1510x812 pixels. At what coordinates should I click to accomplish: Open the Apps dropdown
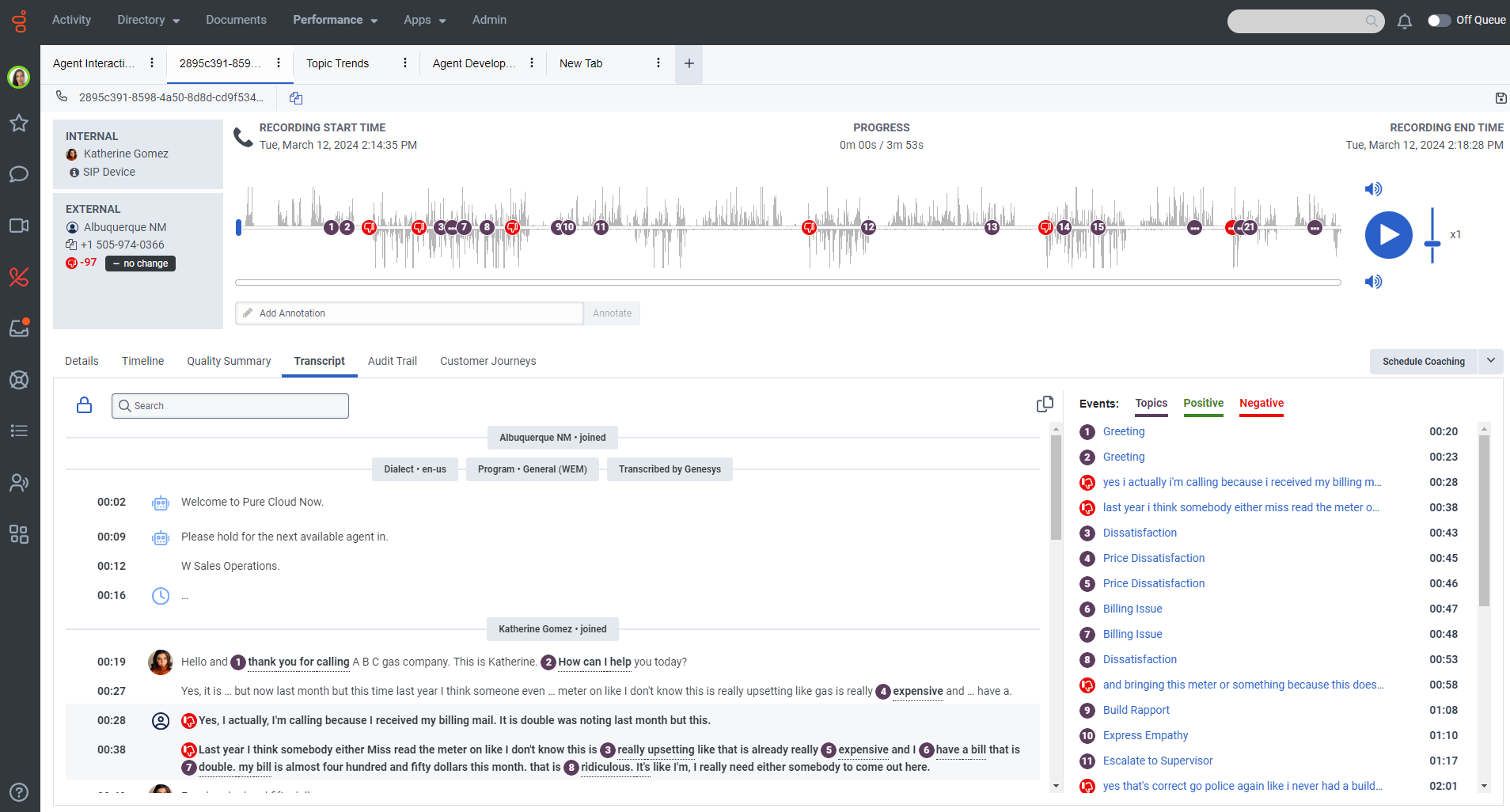(424, 20)
